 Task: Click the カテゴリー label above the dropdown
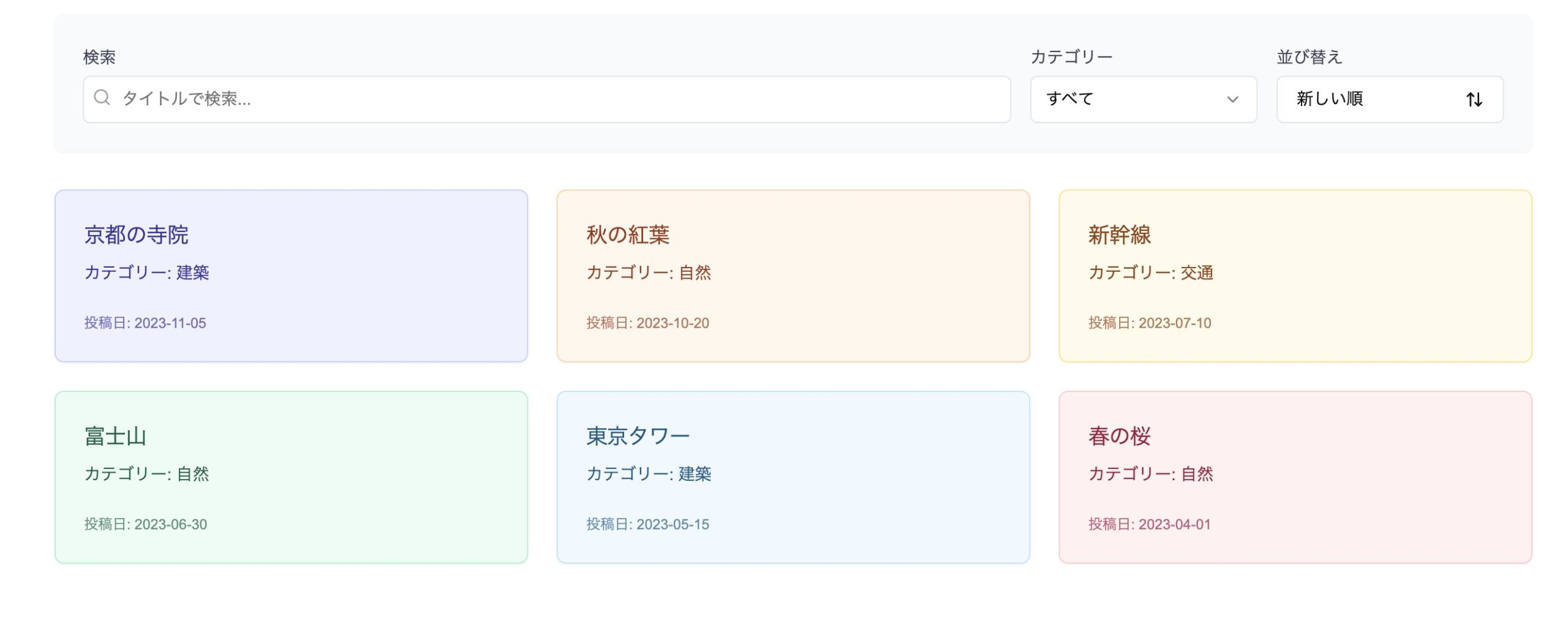click(1071, 57)
